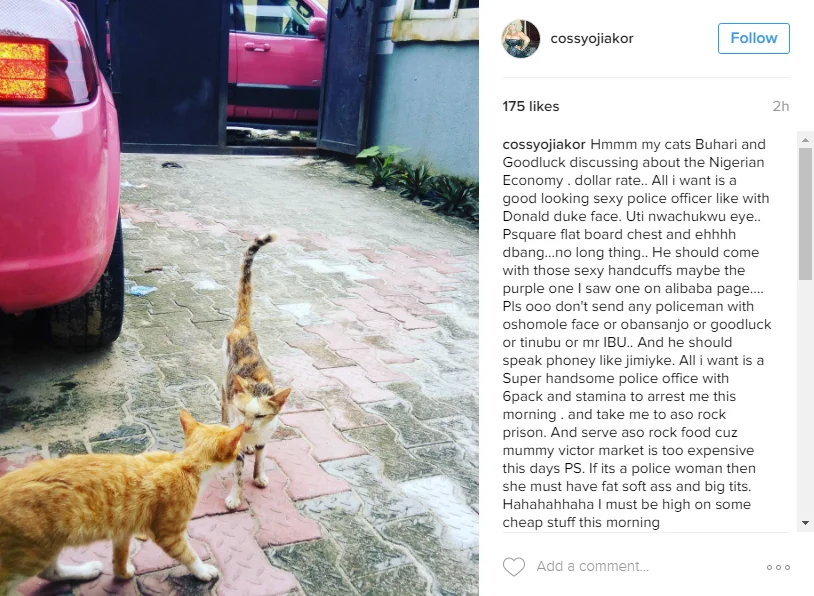The image size is (814, 596).
Task: Click the Follow button
Action: point(754,38)
